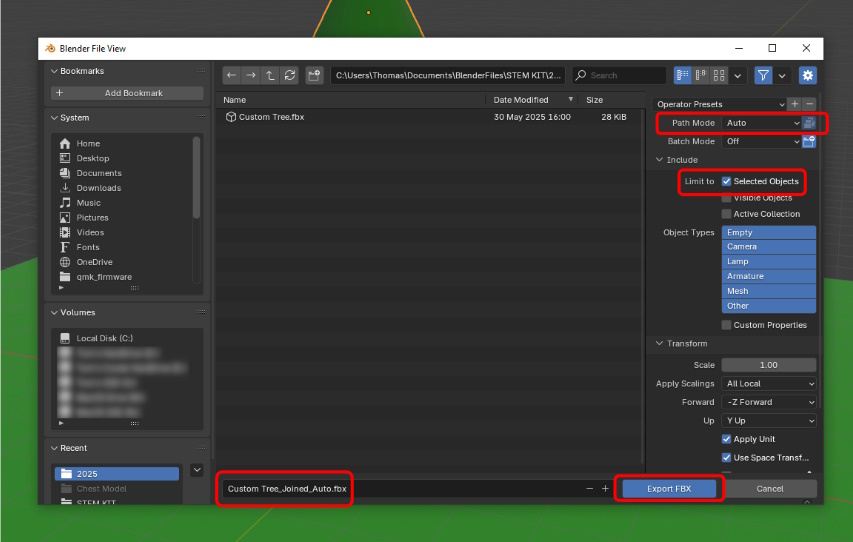The width and height of the screenshot is (853, 542).
Task: Refresh the file list
Action: [x=290, y=76]
